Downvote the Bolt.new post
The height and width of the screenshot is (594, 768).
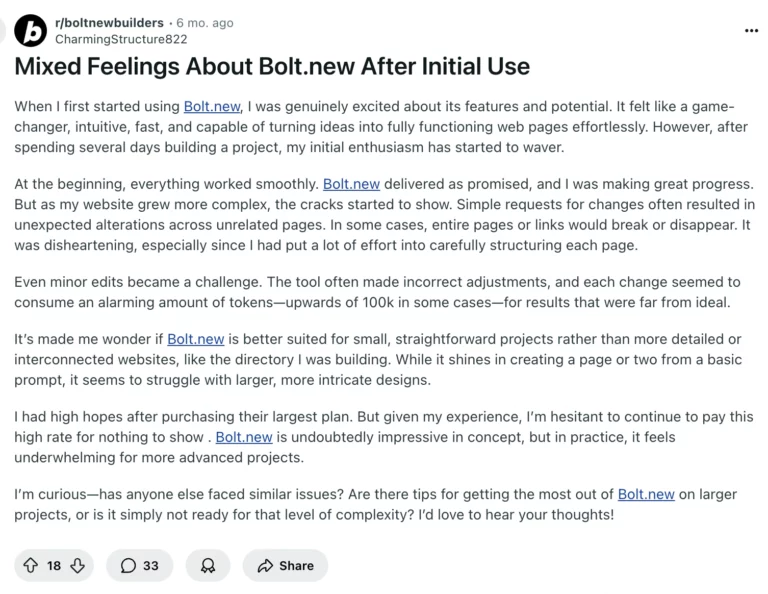click(77, 565)
